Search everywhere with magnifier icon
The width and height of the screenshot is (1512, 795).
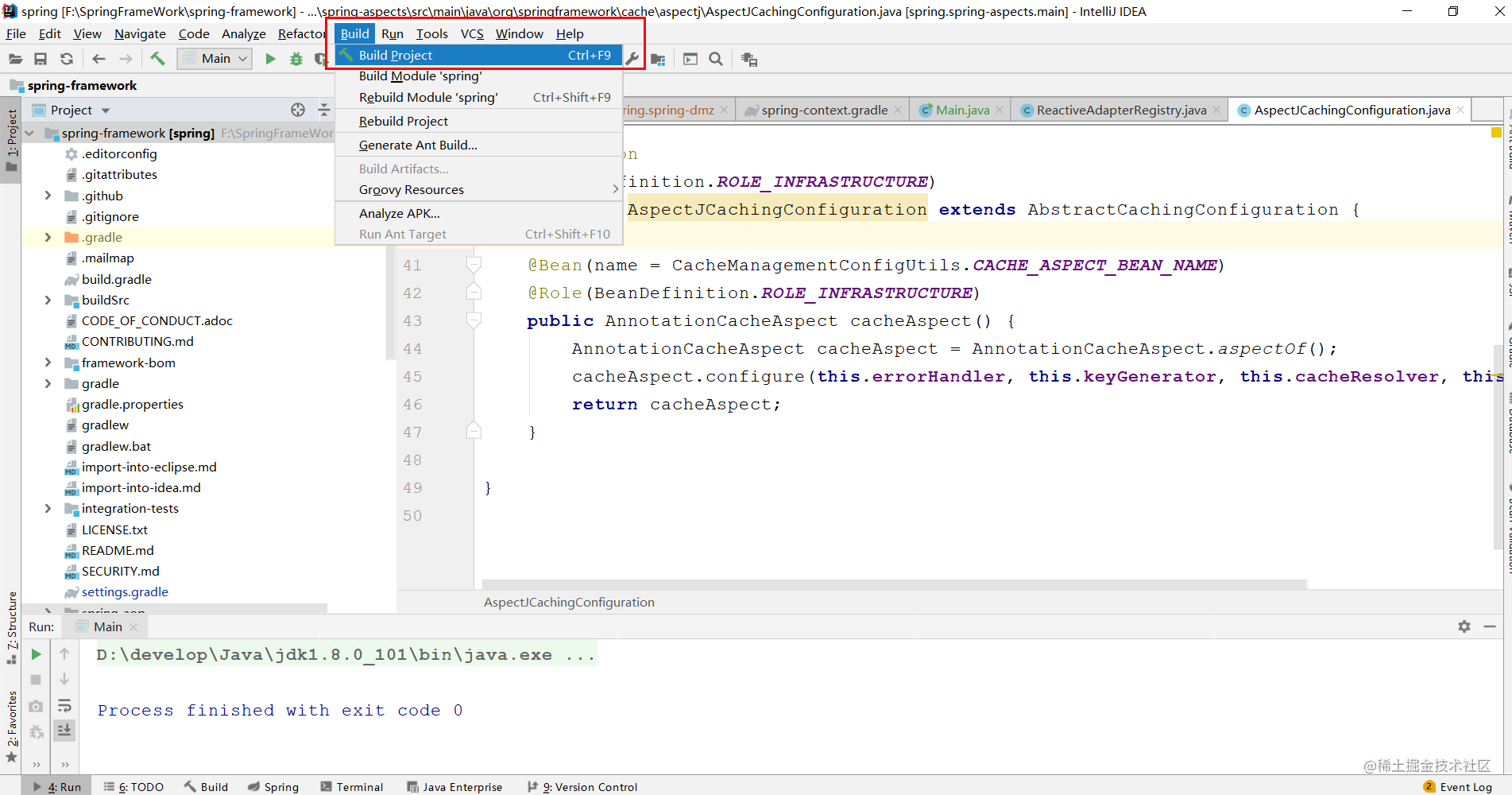point(716,59)
